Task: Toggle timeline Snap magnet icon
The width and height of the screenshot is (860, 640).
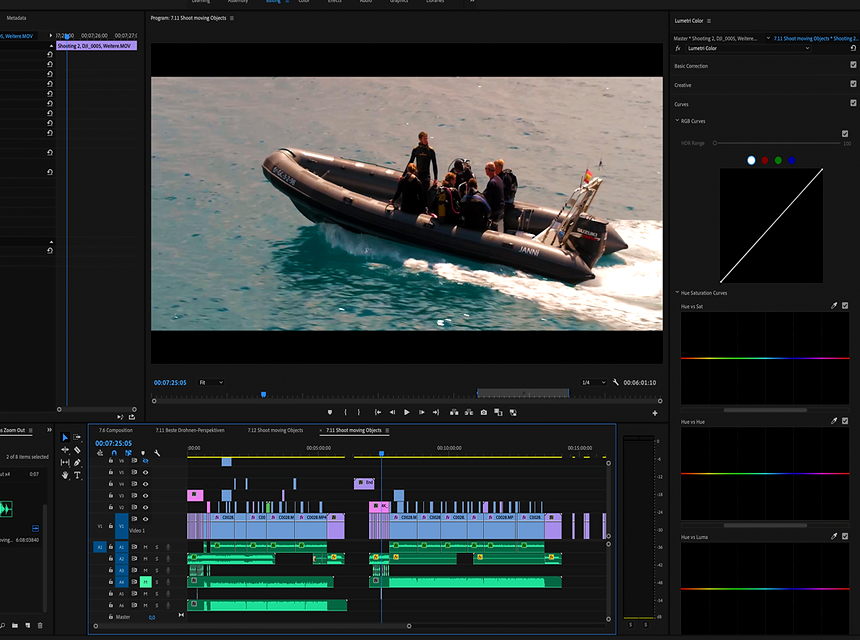Action: 114,453
